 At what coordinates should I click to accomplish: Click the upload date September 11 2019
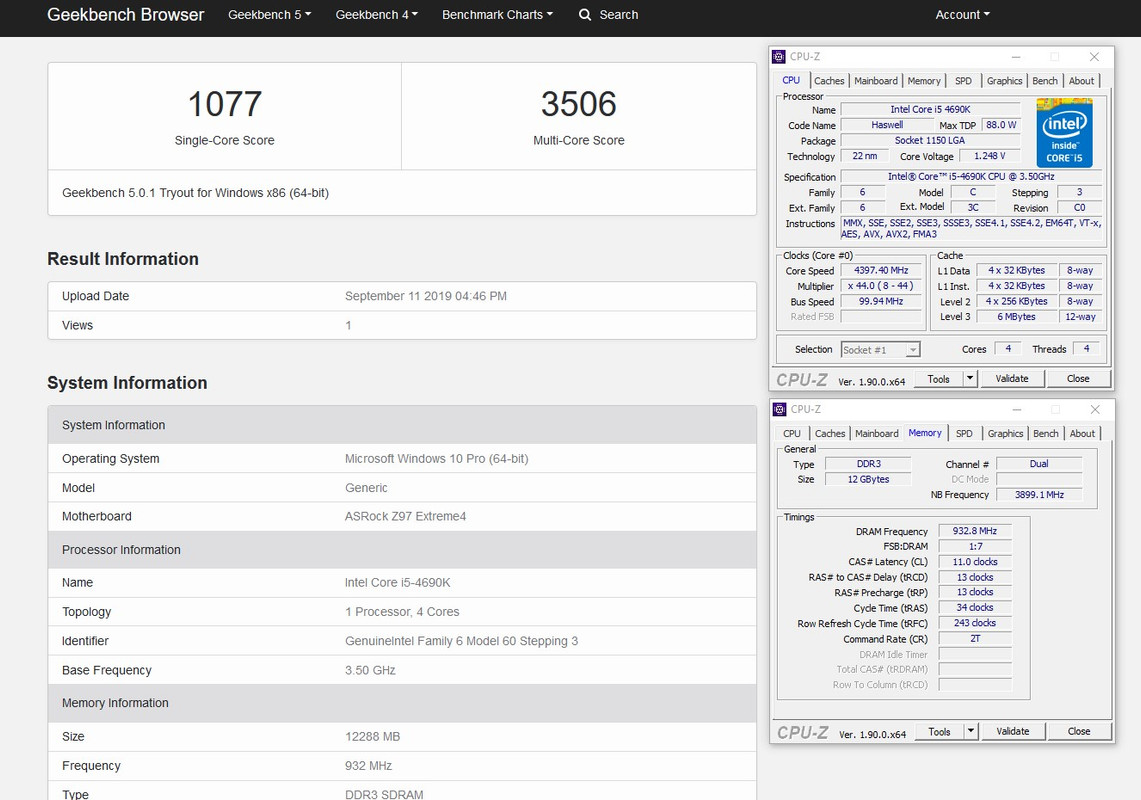(426, 296)
